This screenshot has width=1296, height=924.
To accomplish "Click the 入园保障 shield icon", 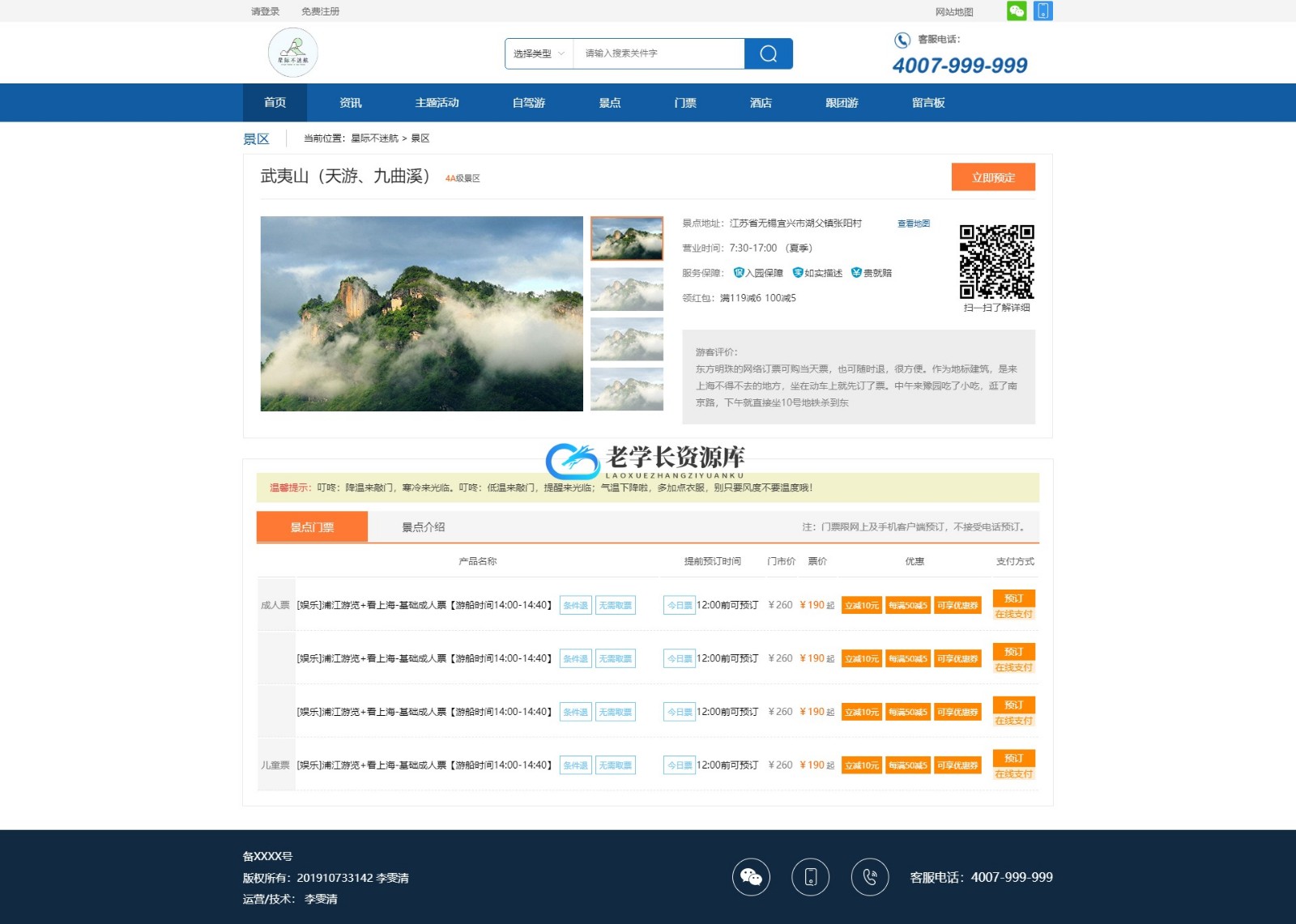I will click(x=738, y=273).
